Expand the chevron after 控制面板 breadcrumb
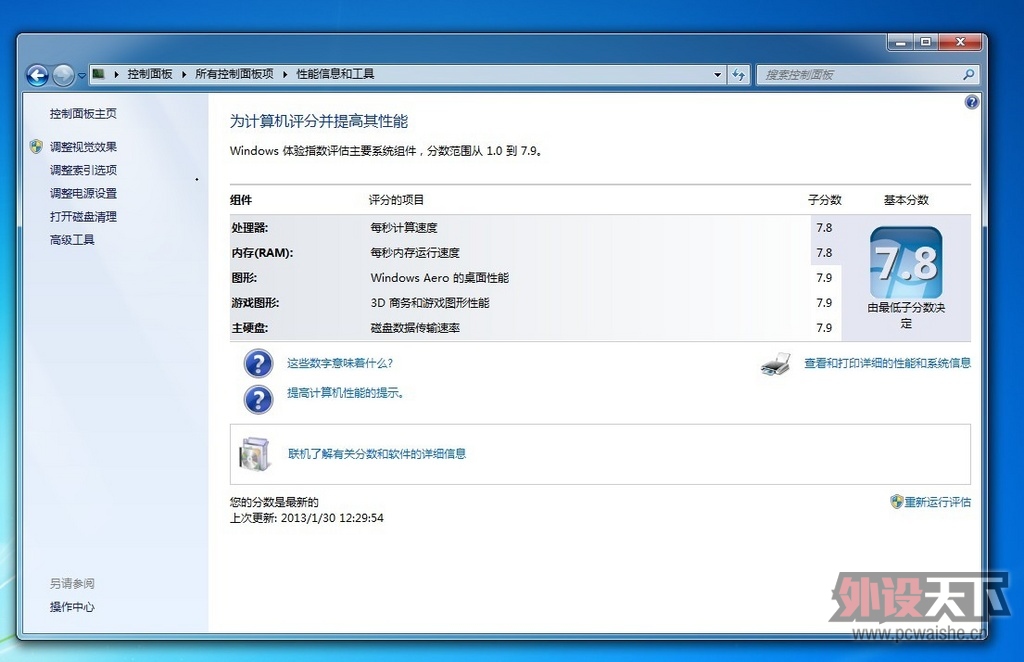1024x662 pixels. (x=184, y=74)
